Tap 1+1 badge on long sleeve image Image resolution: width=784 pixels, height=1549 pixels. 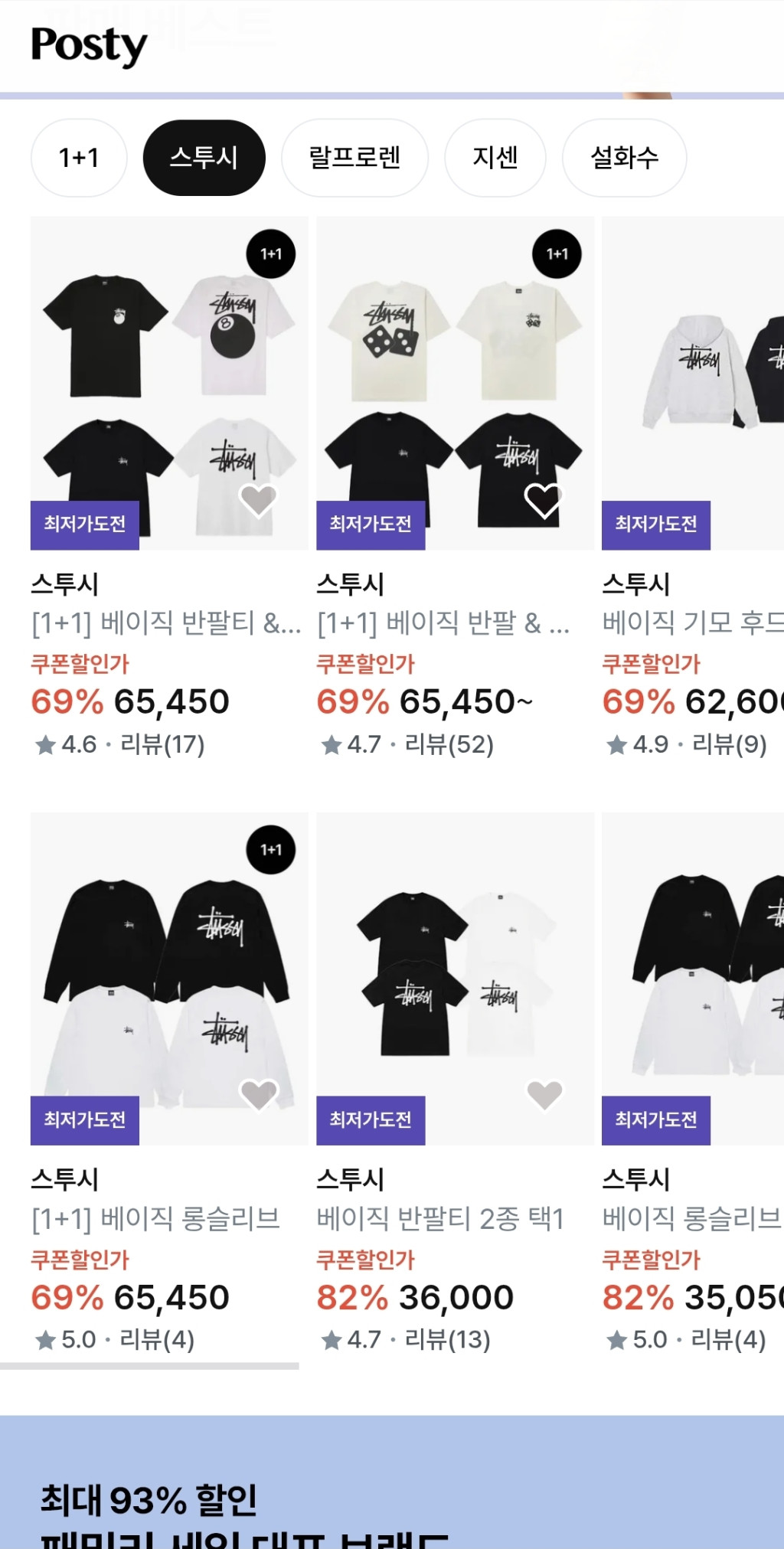(x=271, y=850)
